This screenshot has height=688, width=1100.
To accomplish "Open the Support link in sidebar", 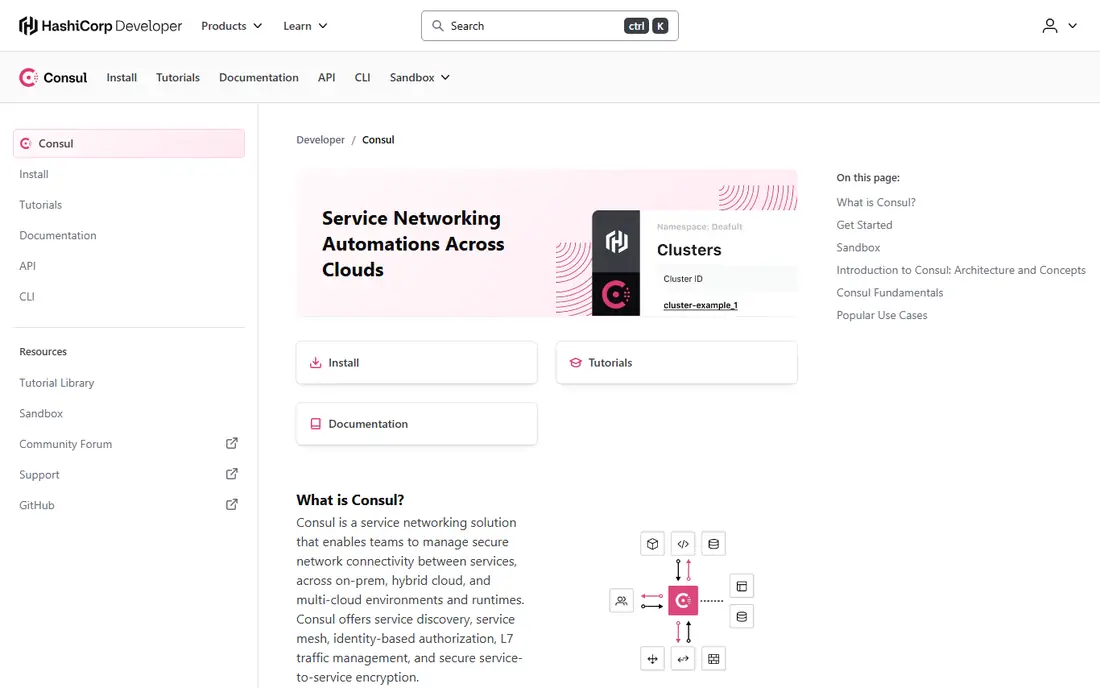I will tap(39, 475).
